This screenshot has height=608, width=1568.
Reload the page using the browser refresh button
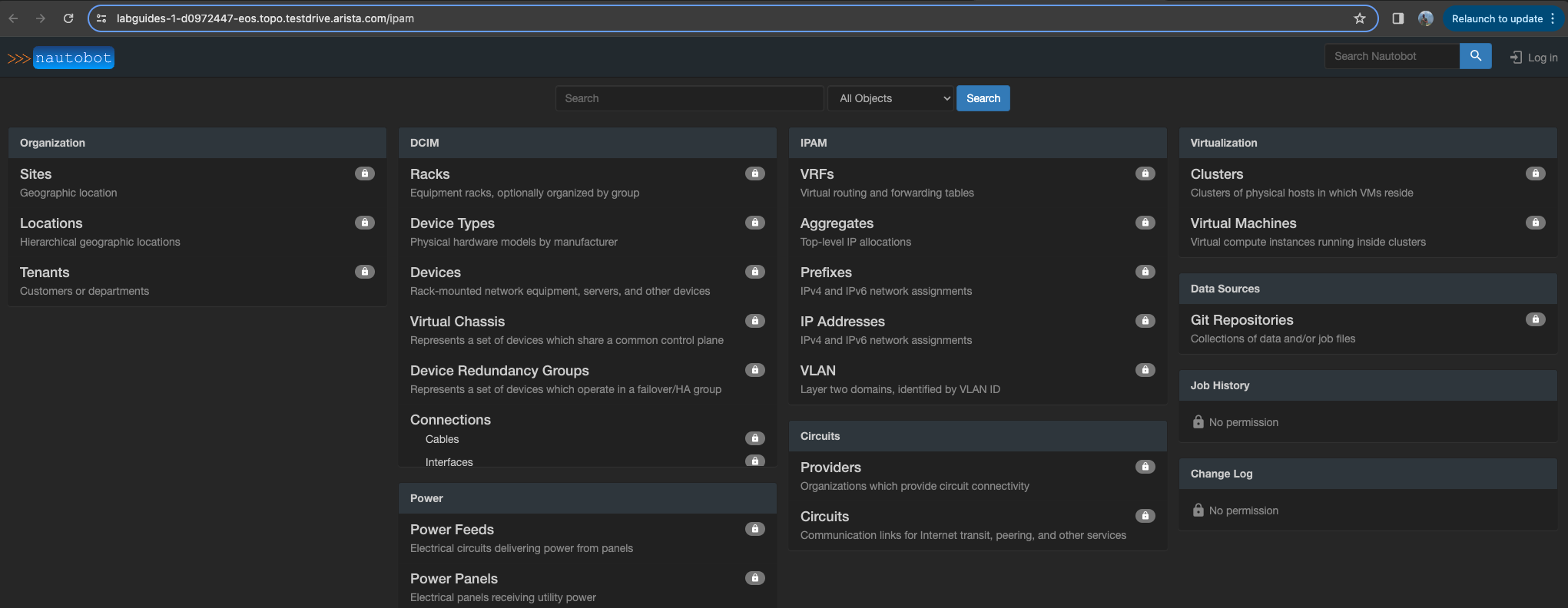click(x=68, y=18)
